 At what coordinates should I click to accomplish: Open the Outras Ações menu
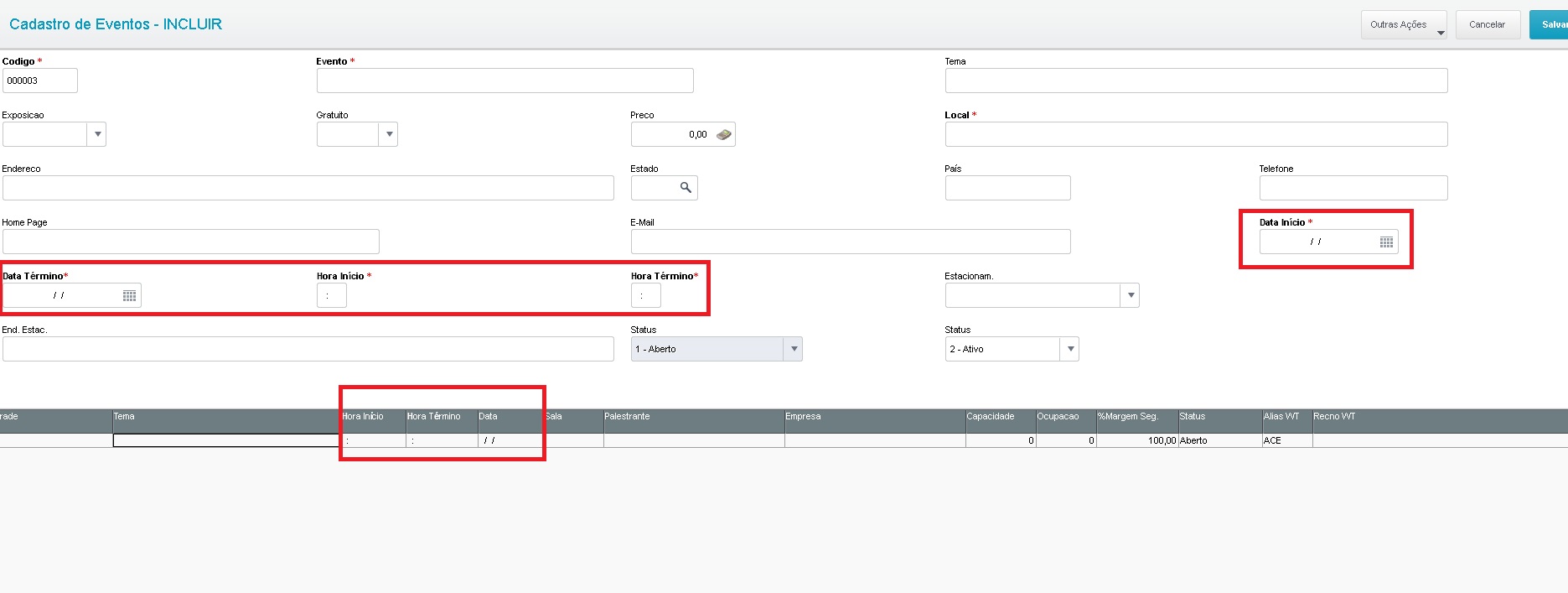[1404, 24]
